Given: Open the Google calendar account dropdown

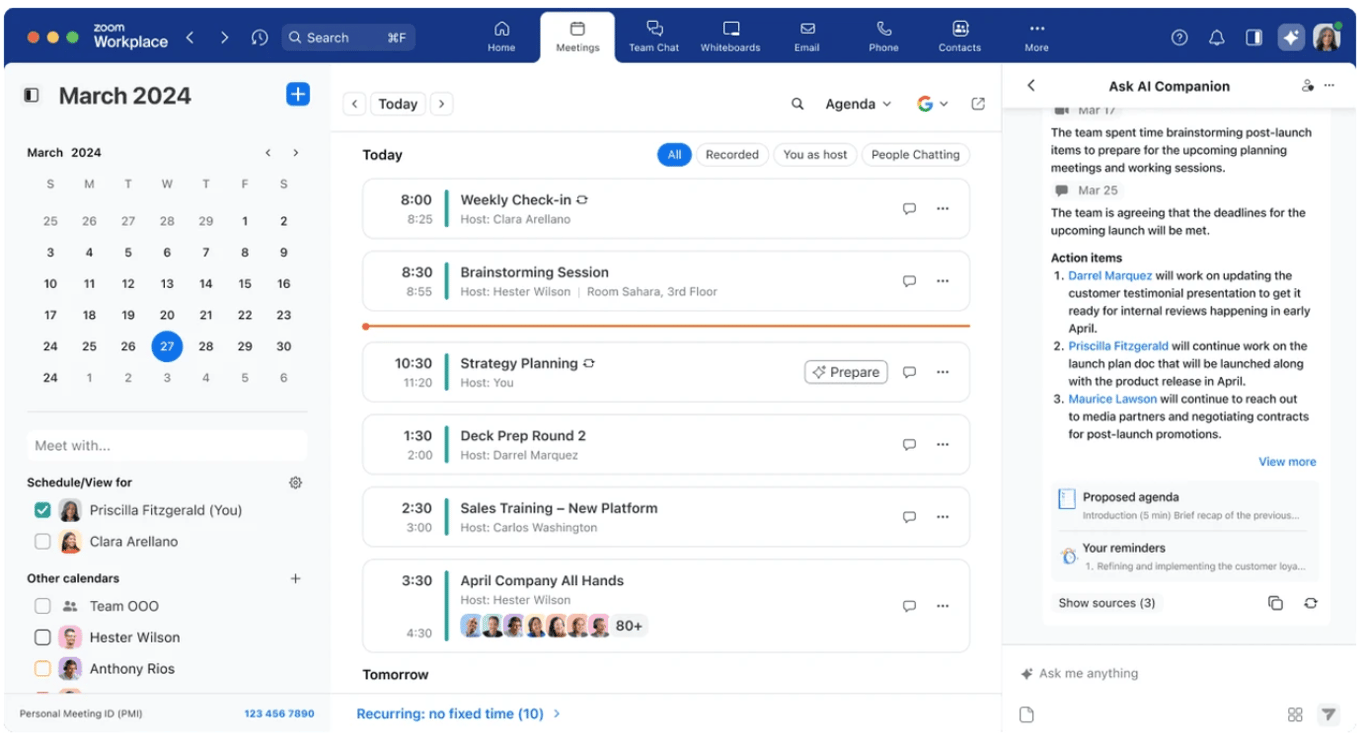Looking at the screenshot, I should point(932,104).
